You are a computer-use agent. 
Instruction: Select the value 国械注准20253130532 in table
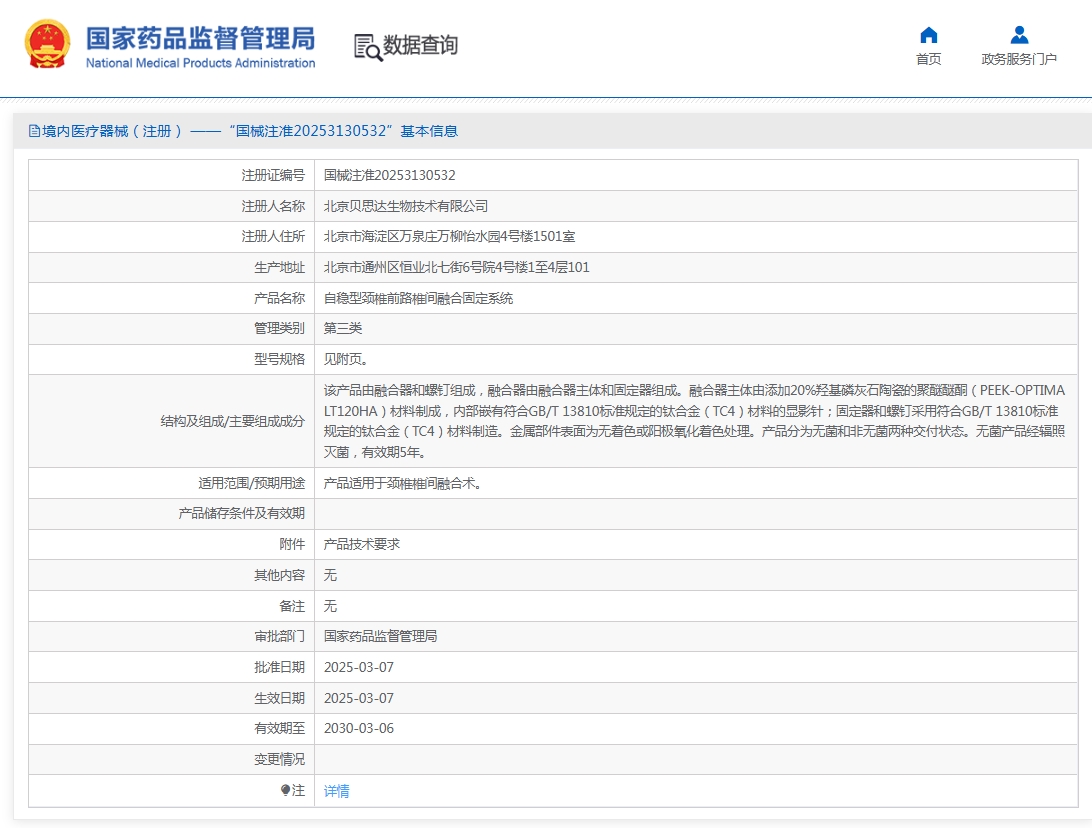(x=389, y=175)
